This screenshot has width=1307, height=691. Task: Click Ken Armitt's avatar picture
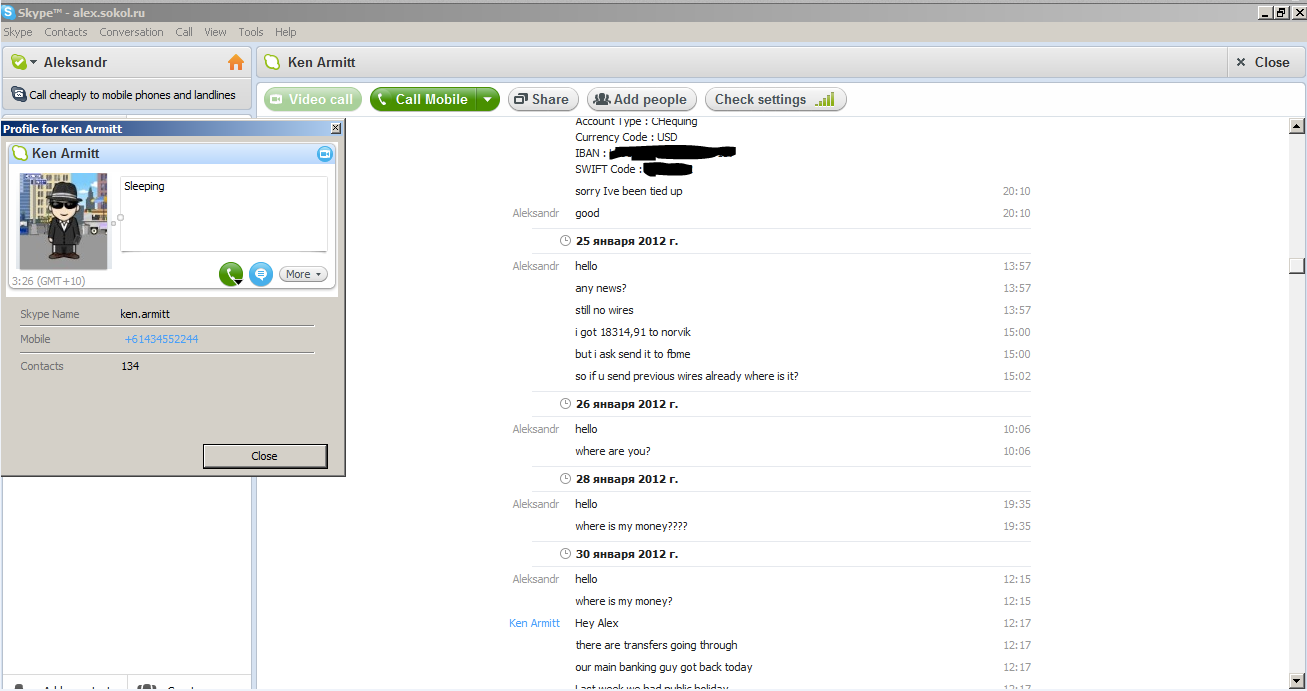pos(63,221)
